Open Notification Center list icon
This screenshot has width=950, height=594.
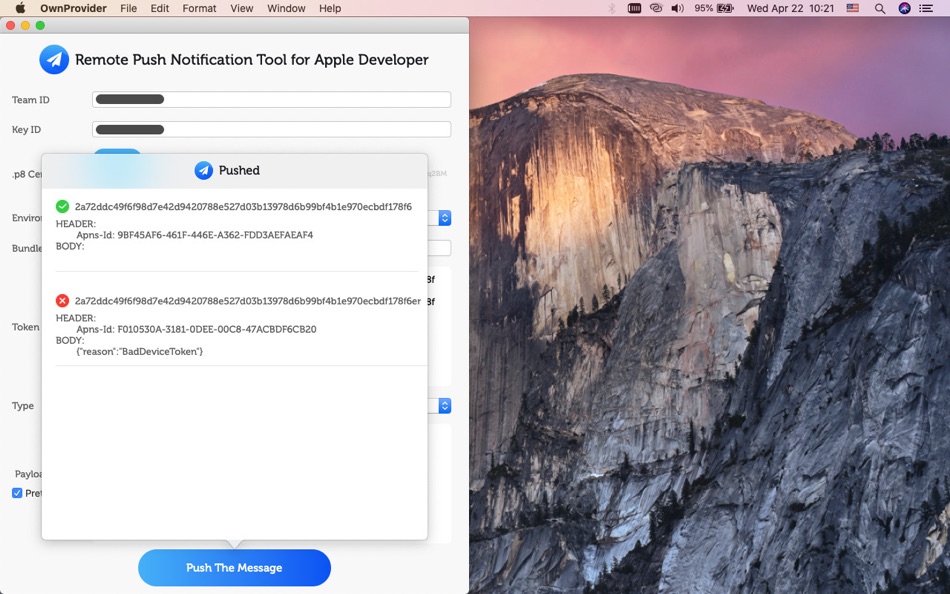tap(926, 8)
